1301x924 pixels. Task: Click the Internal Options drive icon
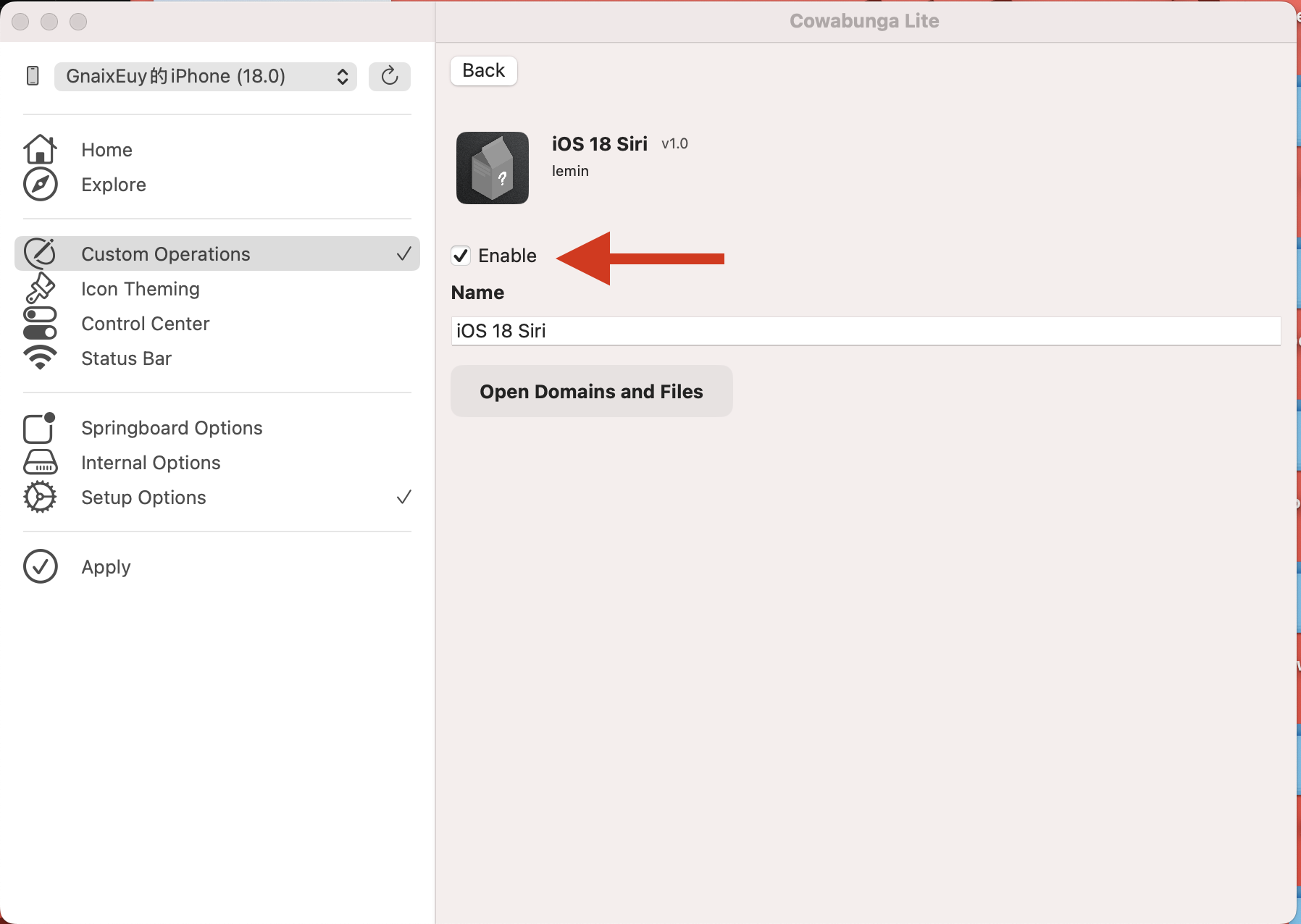coord(40,463)
